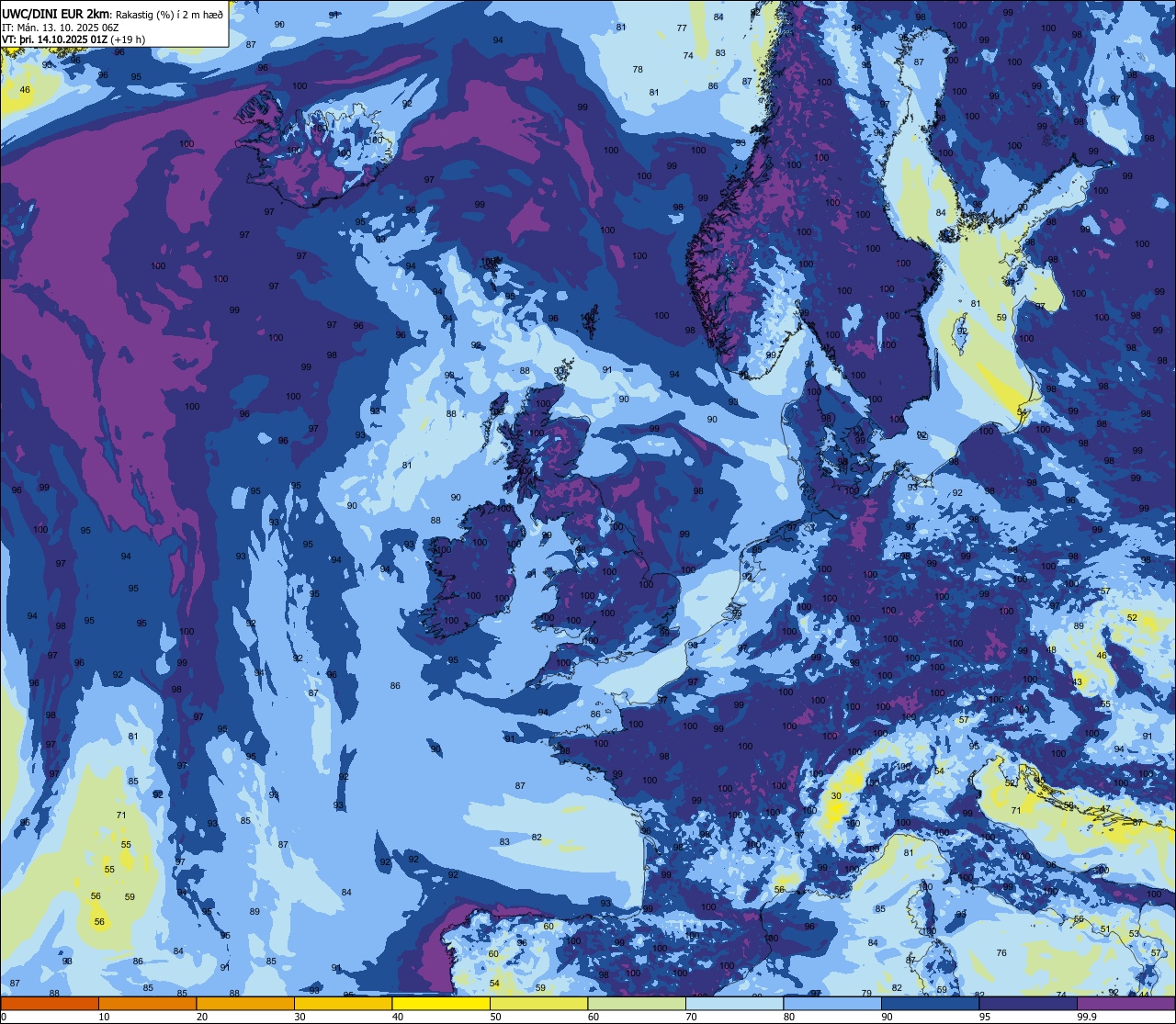Image resolution: width=1176 pixels, height=1024 pixels.
Task: Click the legend tick label 40
Action: [398, 1017]
